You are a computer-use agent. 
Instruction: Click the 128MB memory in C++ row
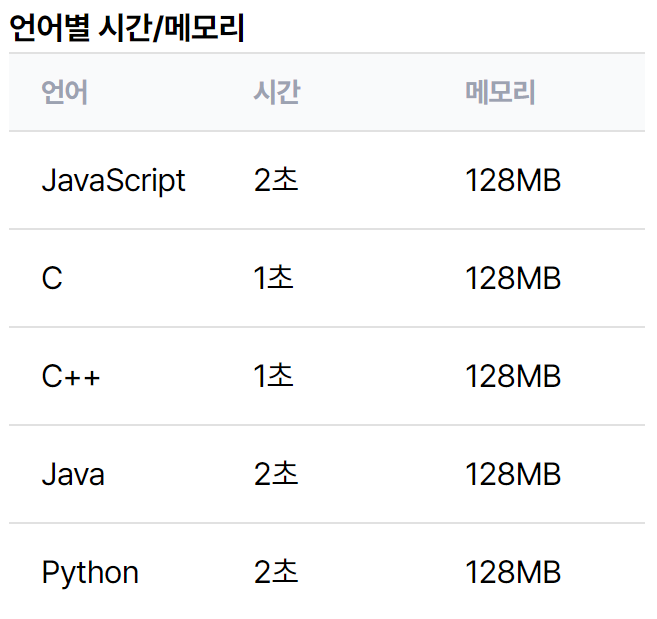coord(513,376)
